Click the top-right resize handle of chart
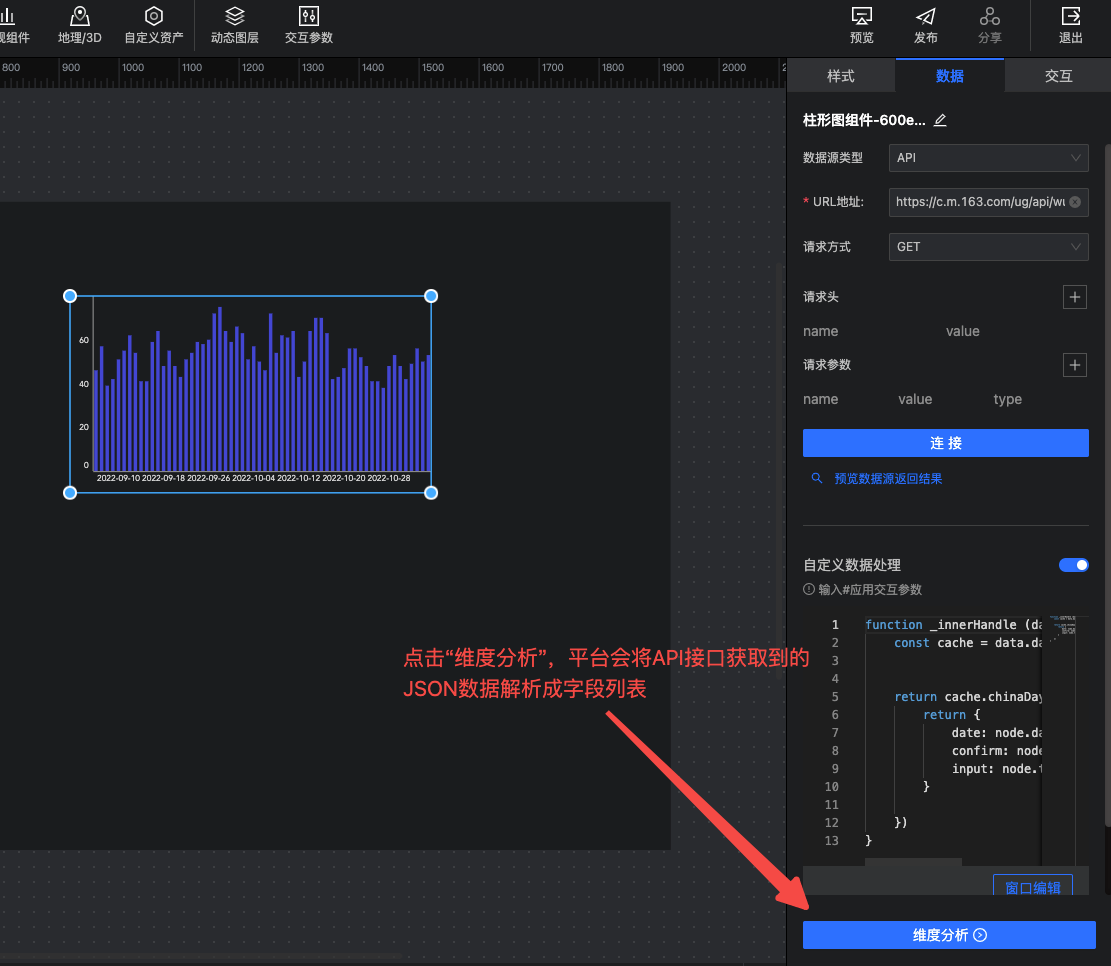Viewport: 1111px width, 966px height. 431,296
